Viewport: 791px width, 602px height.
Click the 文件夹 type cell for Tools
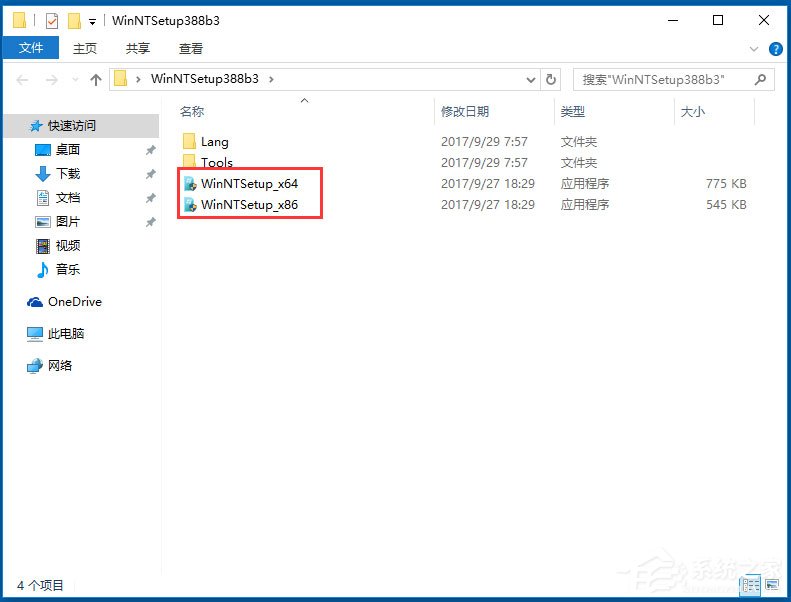point(579,162)
